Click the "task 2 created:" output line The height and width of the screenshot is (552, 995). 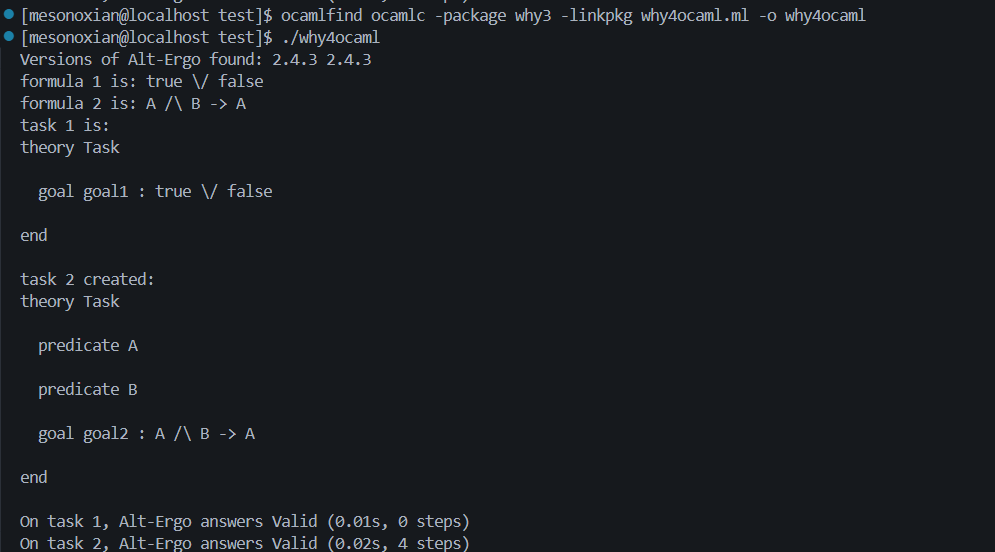(x=88, y=279)
